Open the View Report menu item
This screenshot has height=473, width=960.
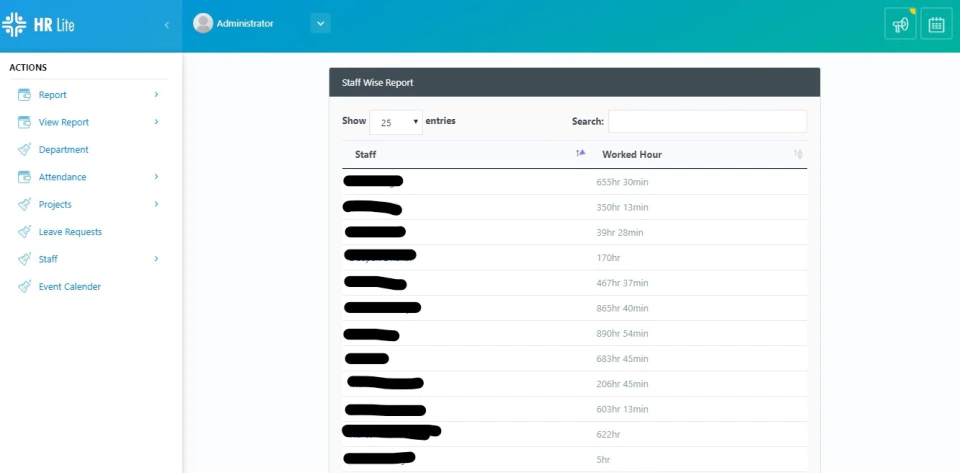tap(64, 122)
